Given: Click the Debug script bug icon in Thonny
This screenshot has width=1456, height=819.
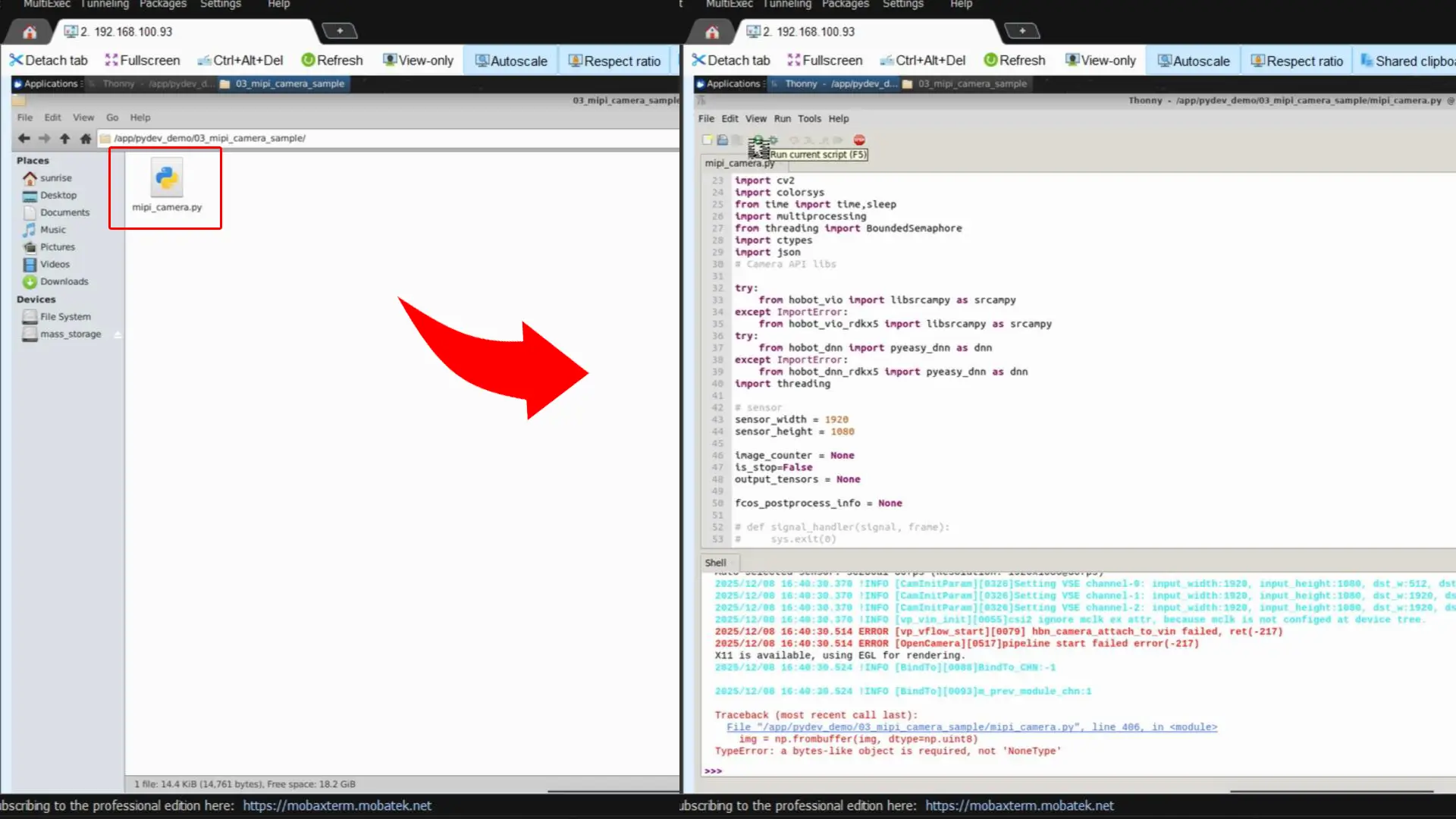Looking at the screenshot, I should click(x=773, y=140).
